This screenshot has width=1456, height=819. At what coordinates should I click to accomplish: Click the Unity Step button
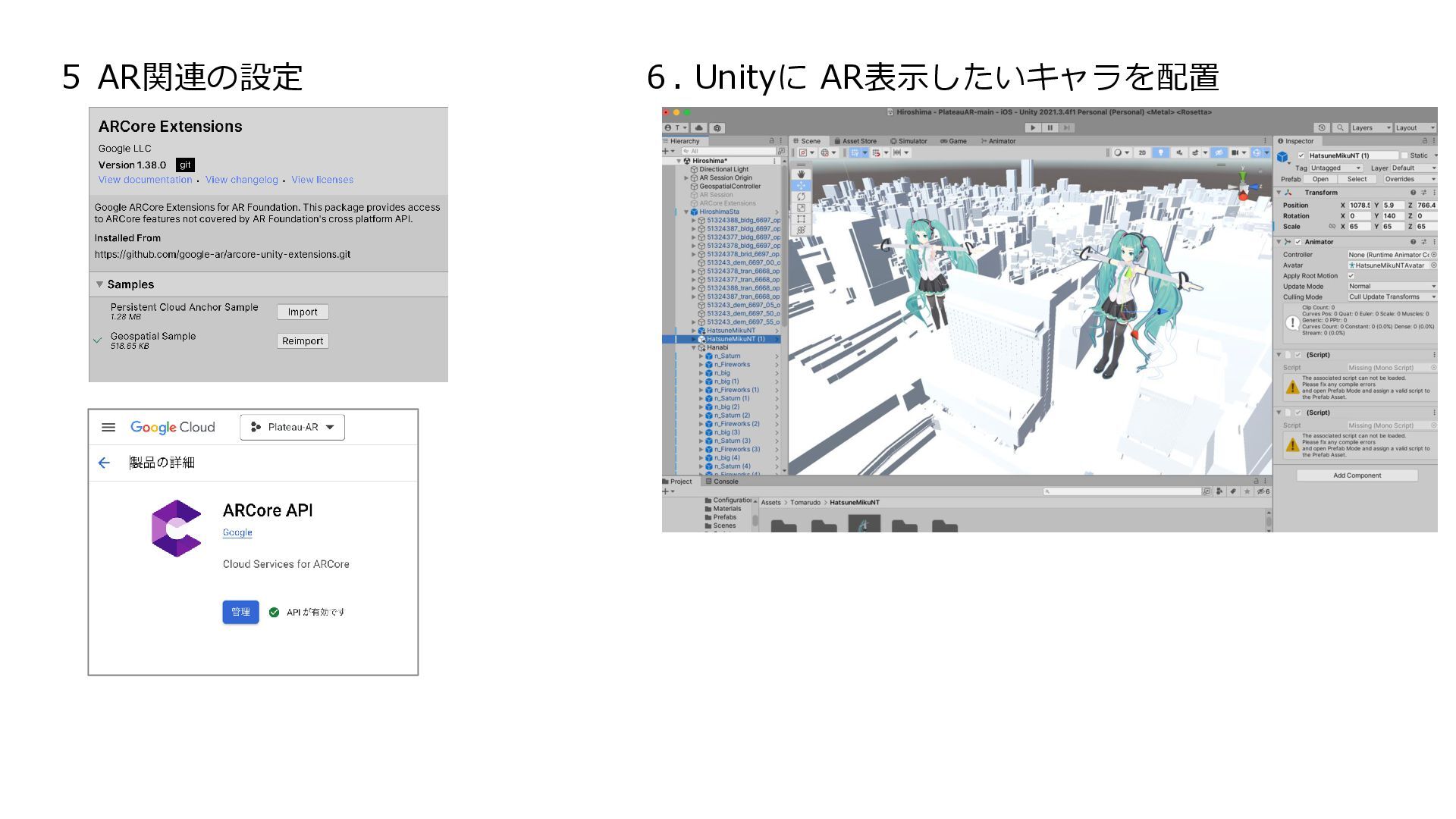coord(1066,127)
